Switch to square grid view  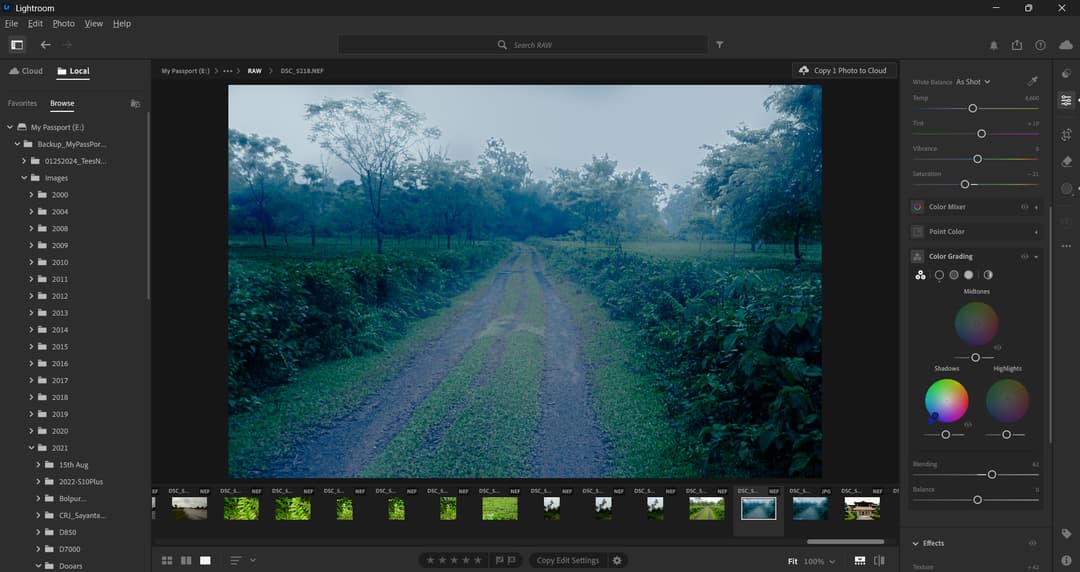[186, 560]
